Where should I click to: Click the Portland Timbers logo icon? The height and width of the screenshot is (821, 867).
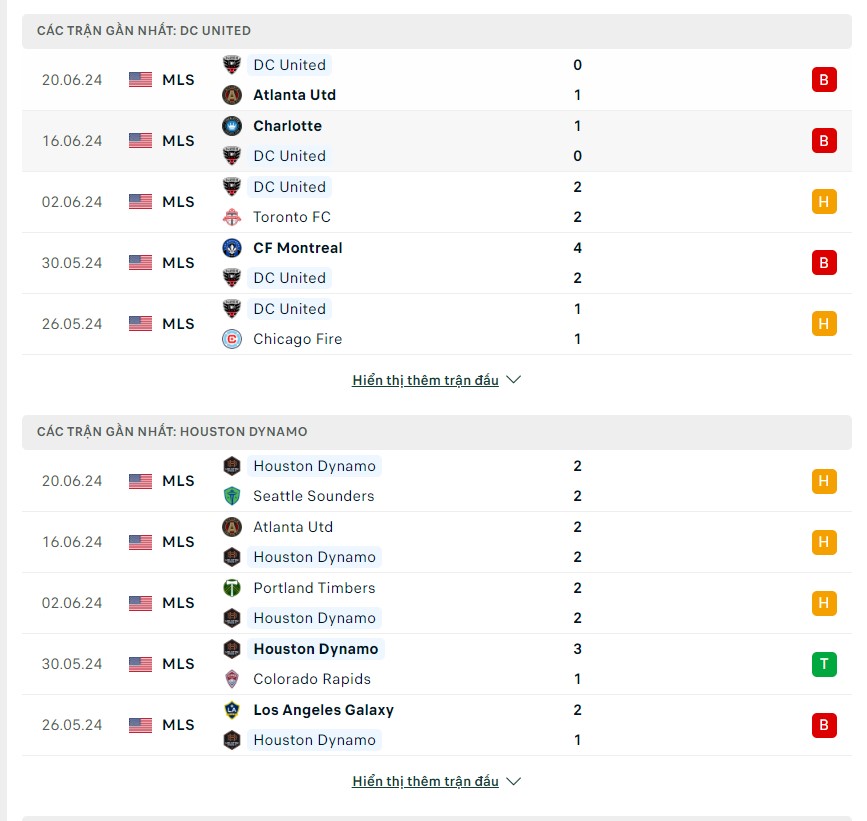(x=232, y=588)
